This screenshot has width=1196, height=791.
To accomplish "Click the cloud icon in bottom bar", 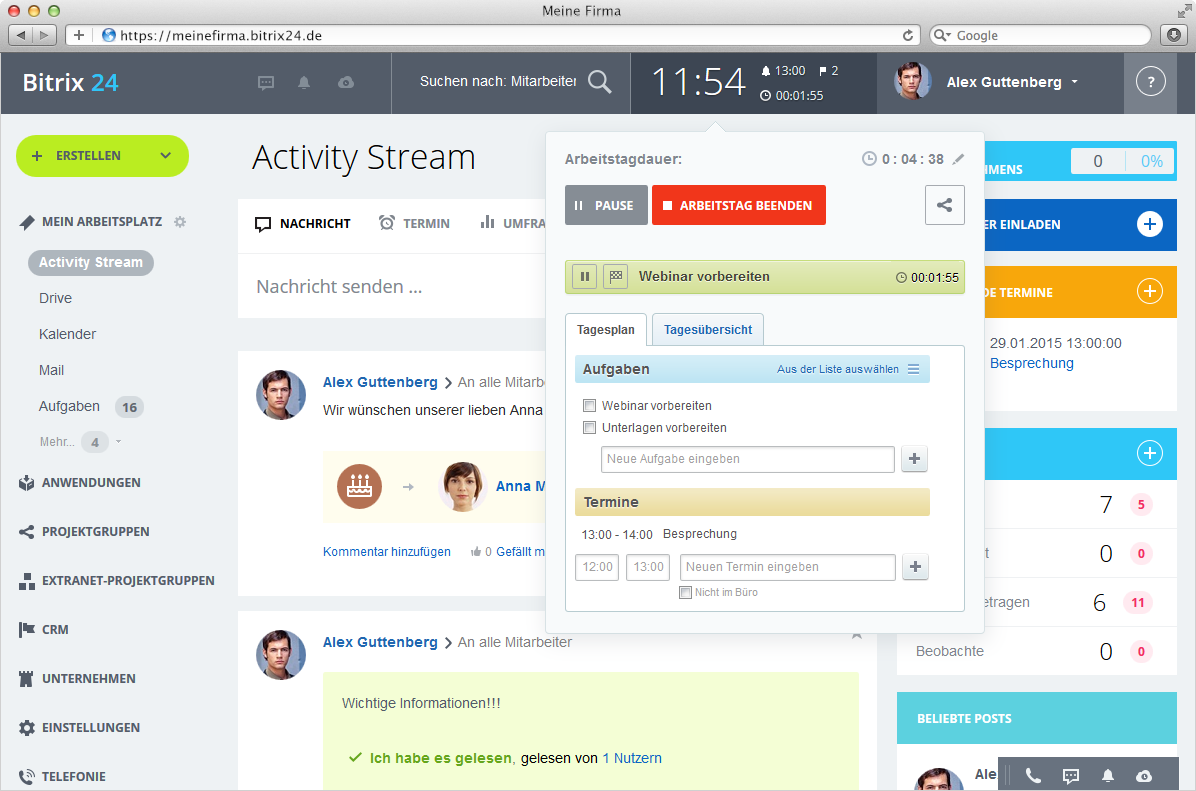I will [1143, 776].
